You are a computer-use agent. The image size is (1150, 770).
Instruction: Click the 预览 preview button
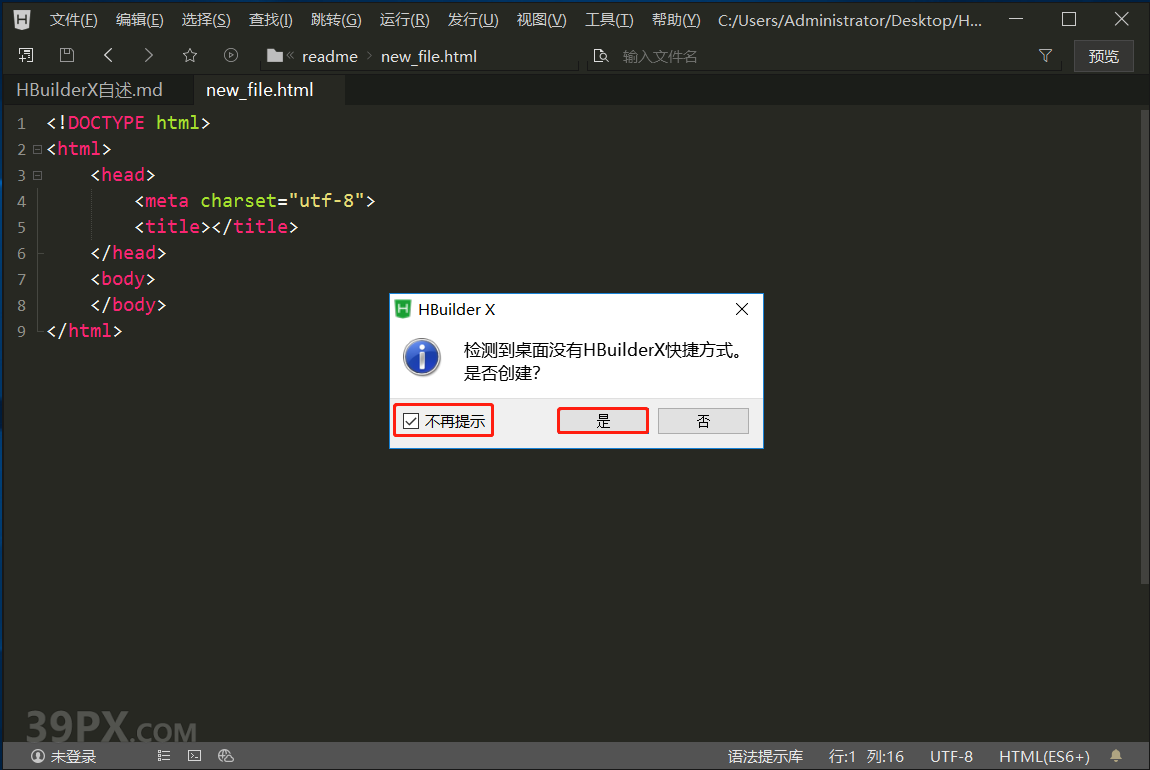(1103, 56)
